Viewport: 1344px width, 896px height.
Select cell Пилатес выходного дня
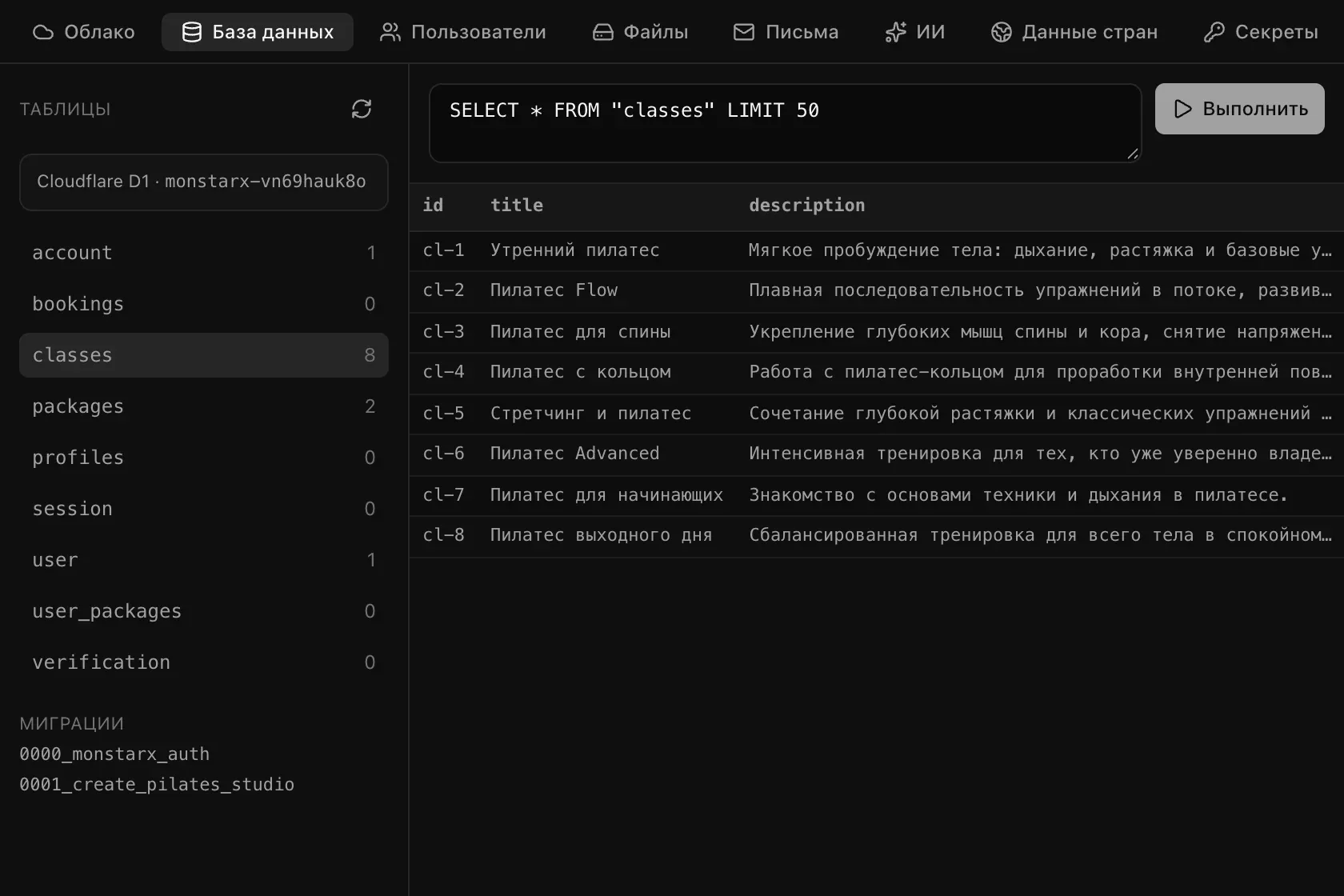(601, 535)
